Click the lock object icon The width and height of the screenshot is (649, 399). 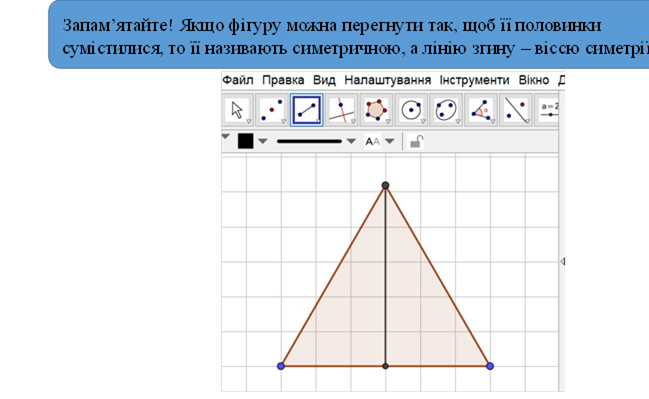tap(416, 142)
